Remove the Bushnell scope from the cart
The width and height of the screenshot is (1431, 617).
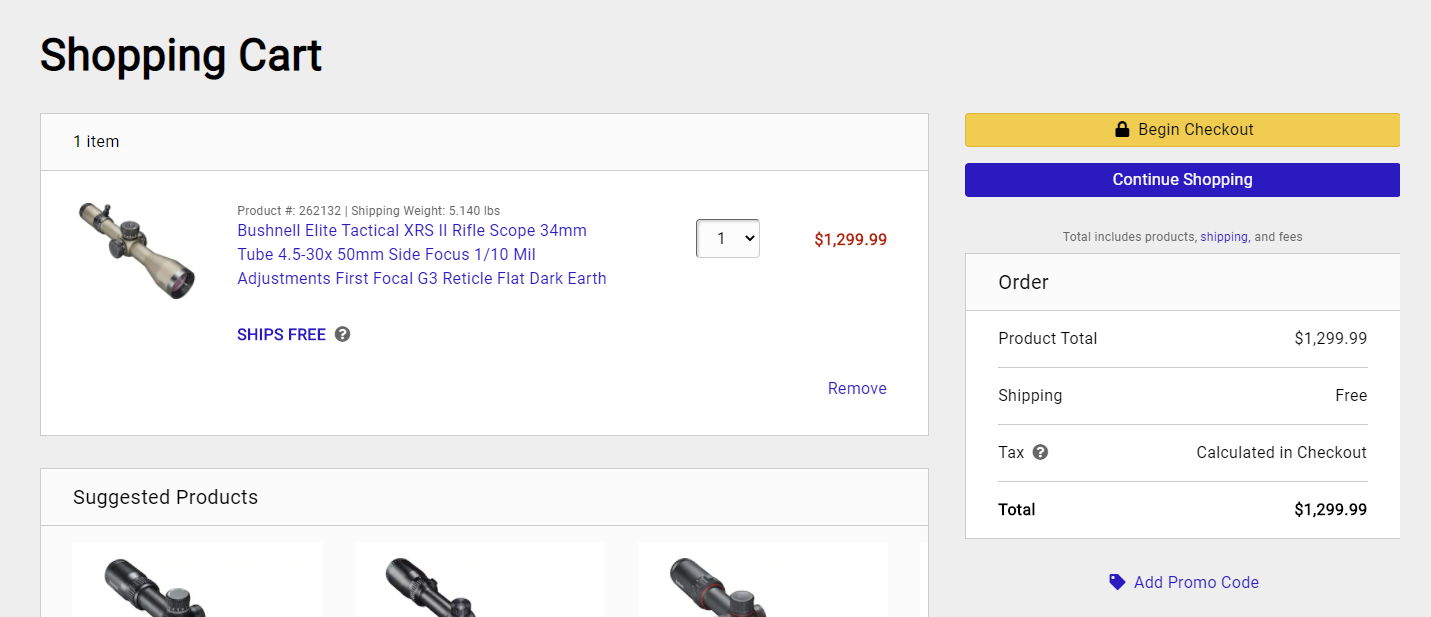[x=857, y=388]
